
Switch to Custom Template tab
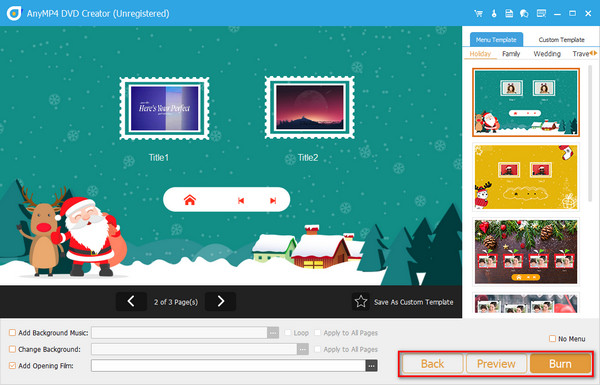561,40
